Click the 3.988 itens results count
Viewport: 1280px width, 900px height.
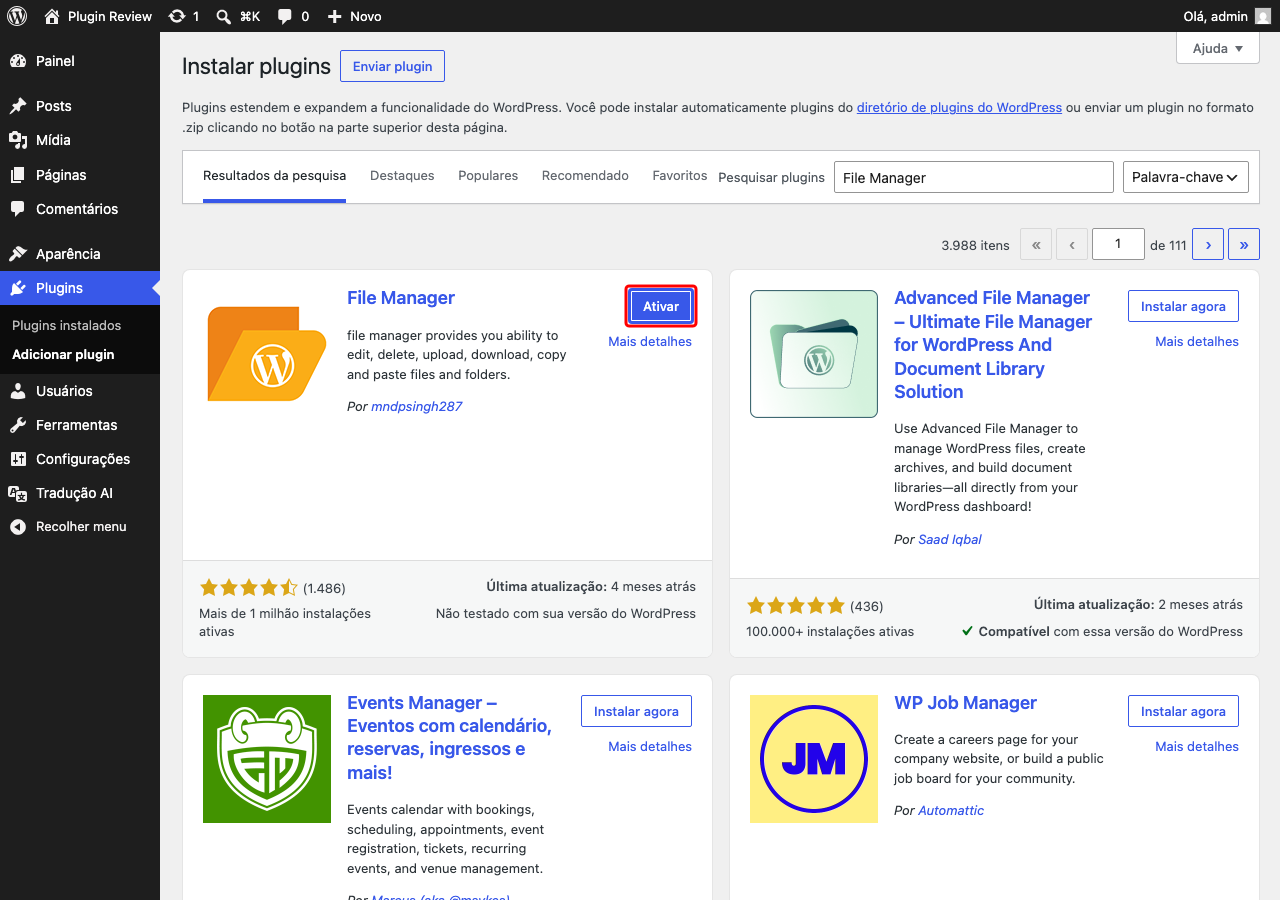[x=976, y=245]
